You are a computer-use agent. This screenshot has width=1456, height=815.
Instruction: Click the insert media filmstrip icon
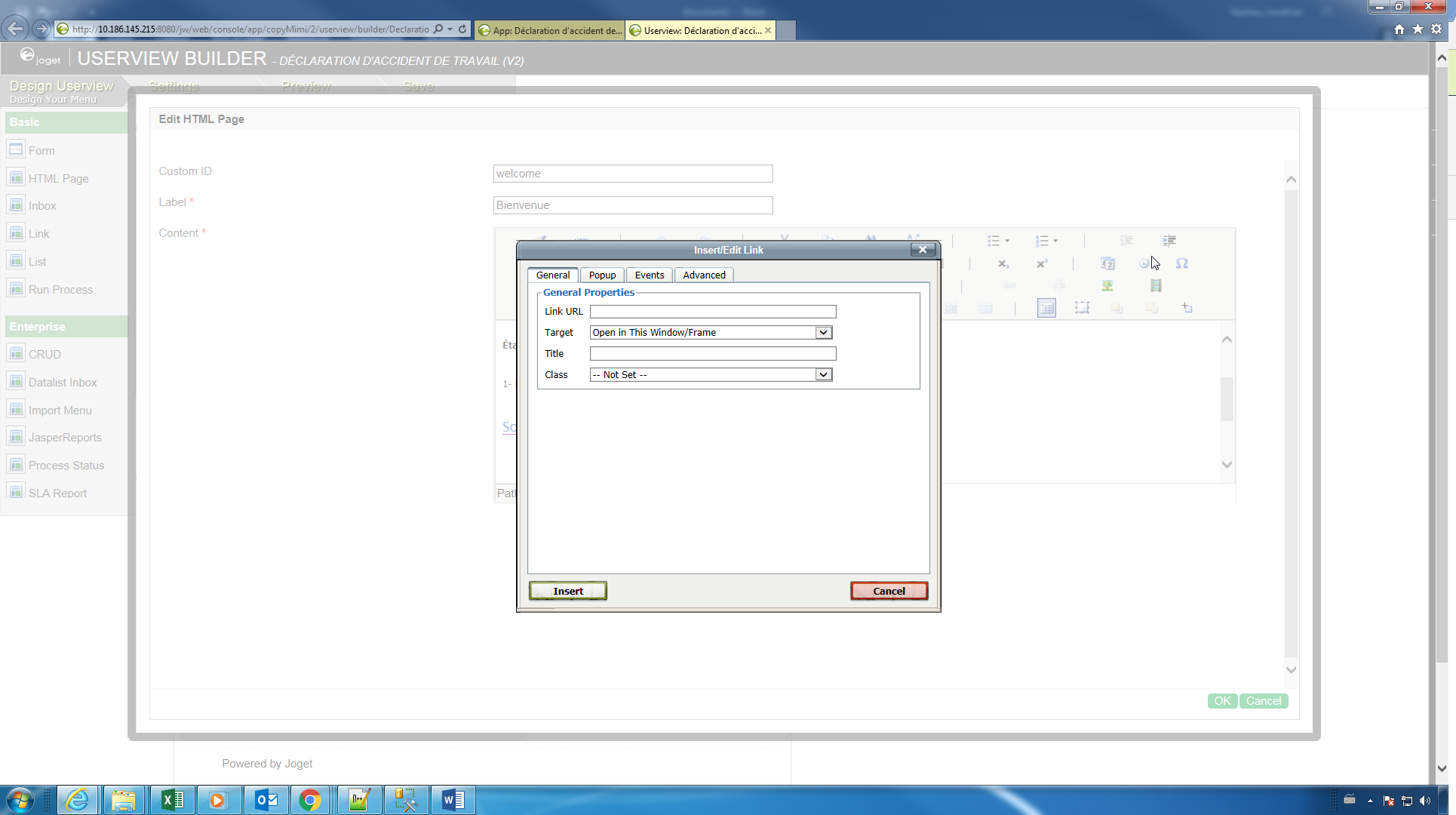[1156, 286]
